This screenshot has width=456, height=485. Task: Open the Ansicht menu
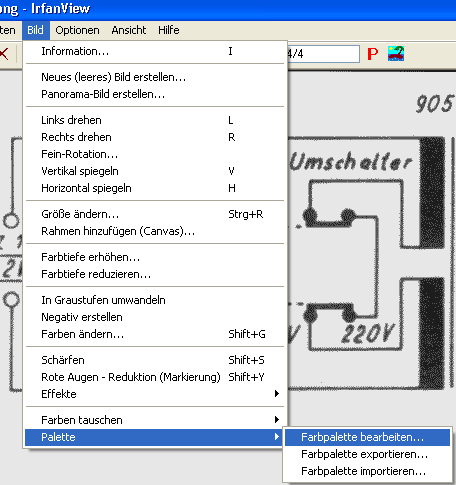(x=129, y=30)
